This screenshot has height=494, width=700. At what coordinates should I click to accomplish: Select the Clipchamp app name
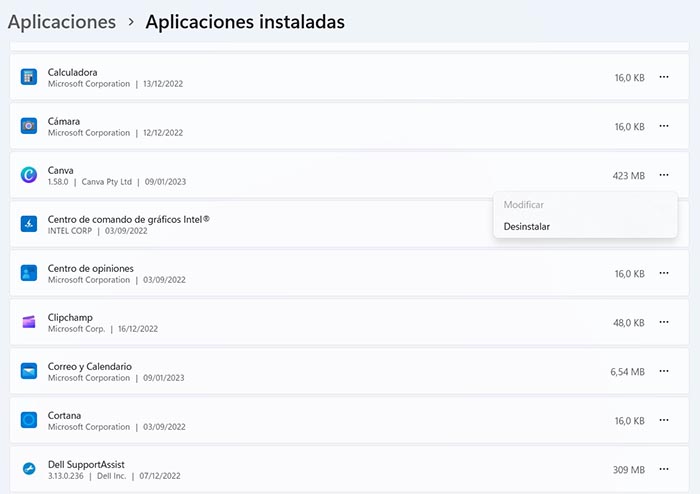pos(70,318)
